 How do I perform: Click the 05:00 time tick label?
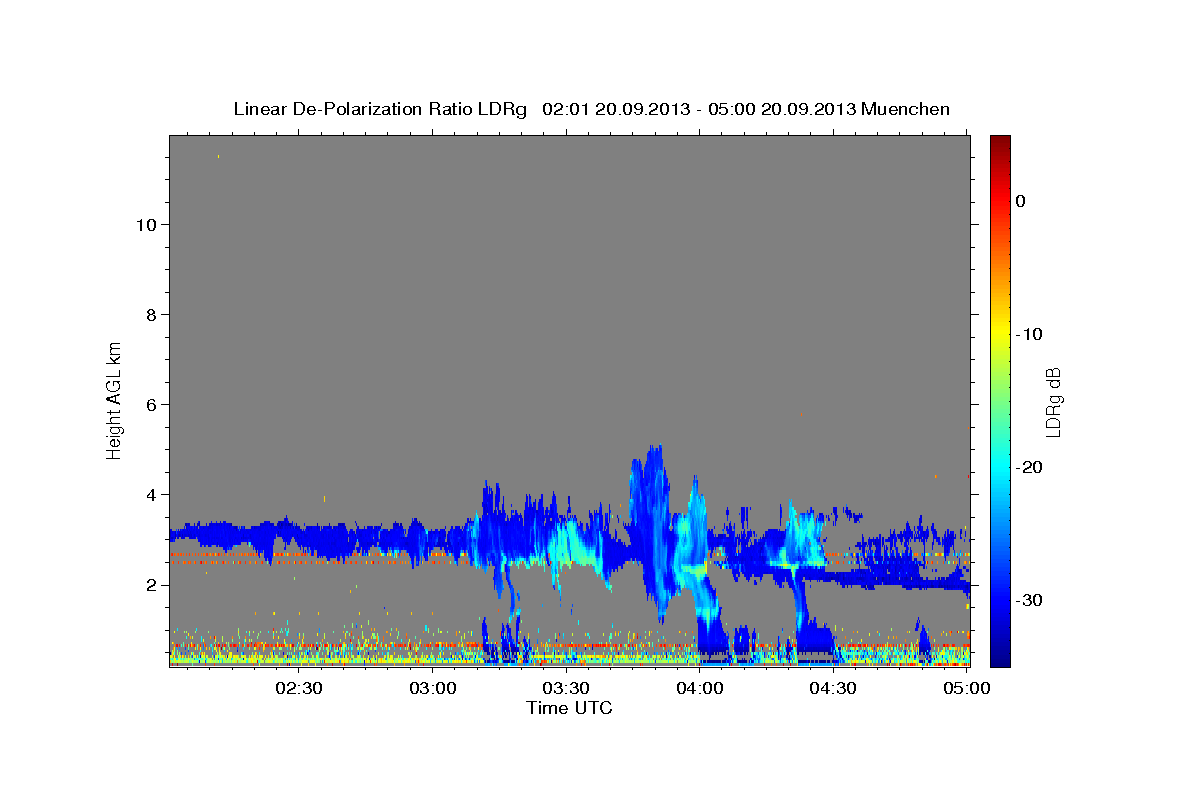coord(966,688)
